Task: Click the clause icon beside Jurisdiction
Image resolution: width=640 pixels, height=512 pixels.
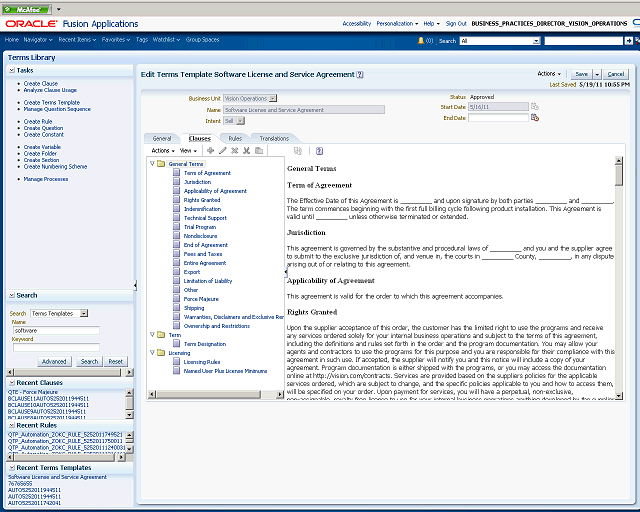Action: [x=176, y=182]
